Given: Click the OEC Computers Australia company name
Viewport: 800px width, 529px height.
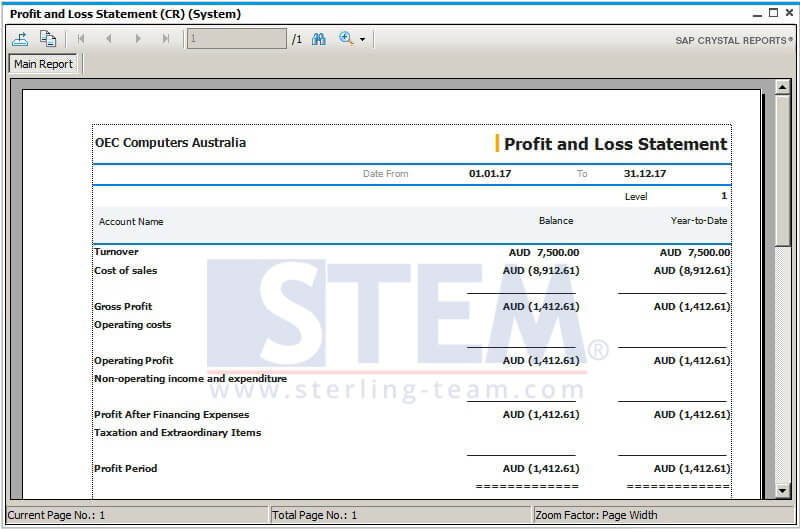Looking at the screenshot, I should coord(170,143).
